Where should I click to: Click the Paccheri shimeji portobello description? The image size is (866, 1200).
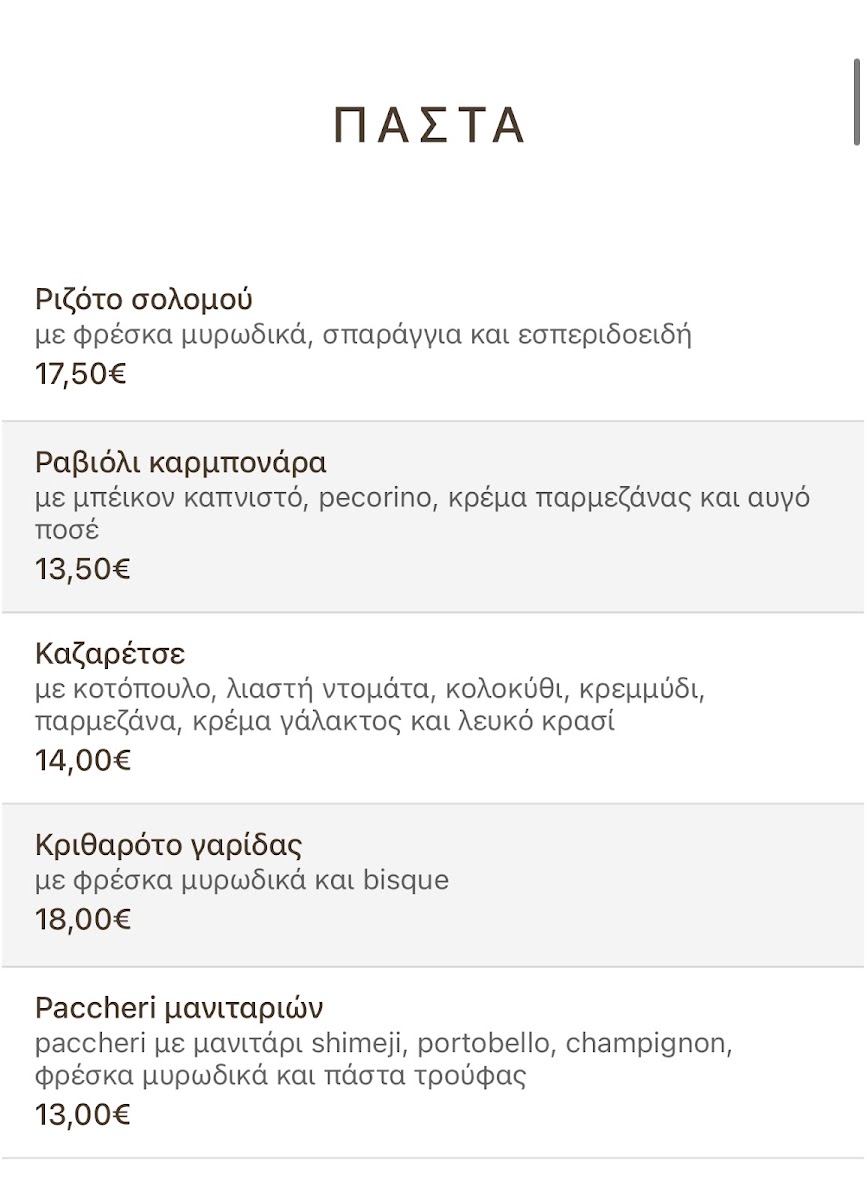click(x=384, y=1059)
